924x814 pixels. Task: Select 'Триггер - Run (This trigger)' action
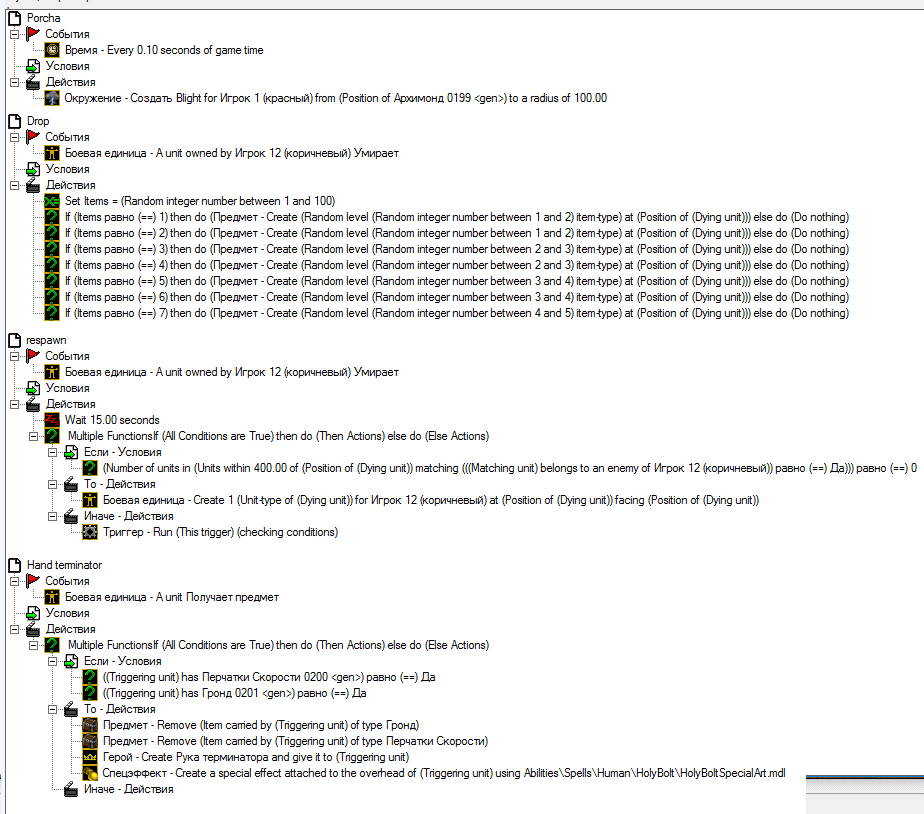(x=220, y=532)
